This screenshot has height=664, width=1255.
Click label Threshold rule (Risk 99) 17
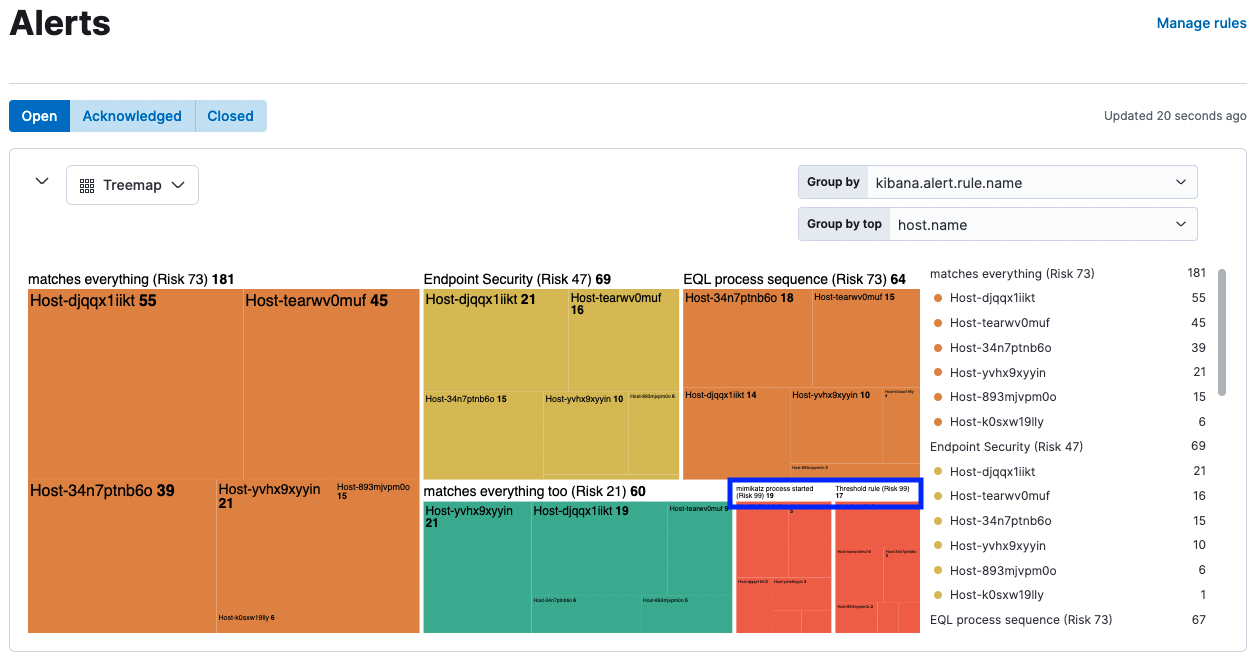pyautogui.click(x=873, y=492)
